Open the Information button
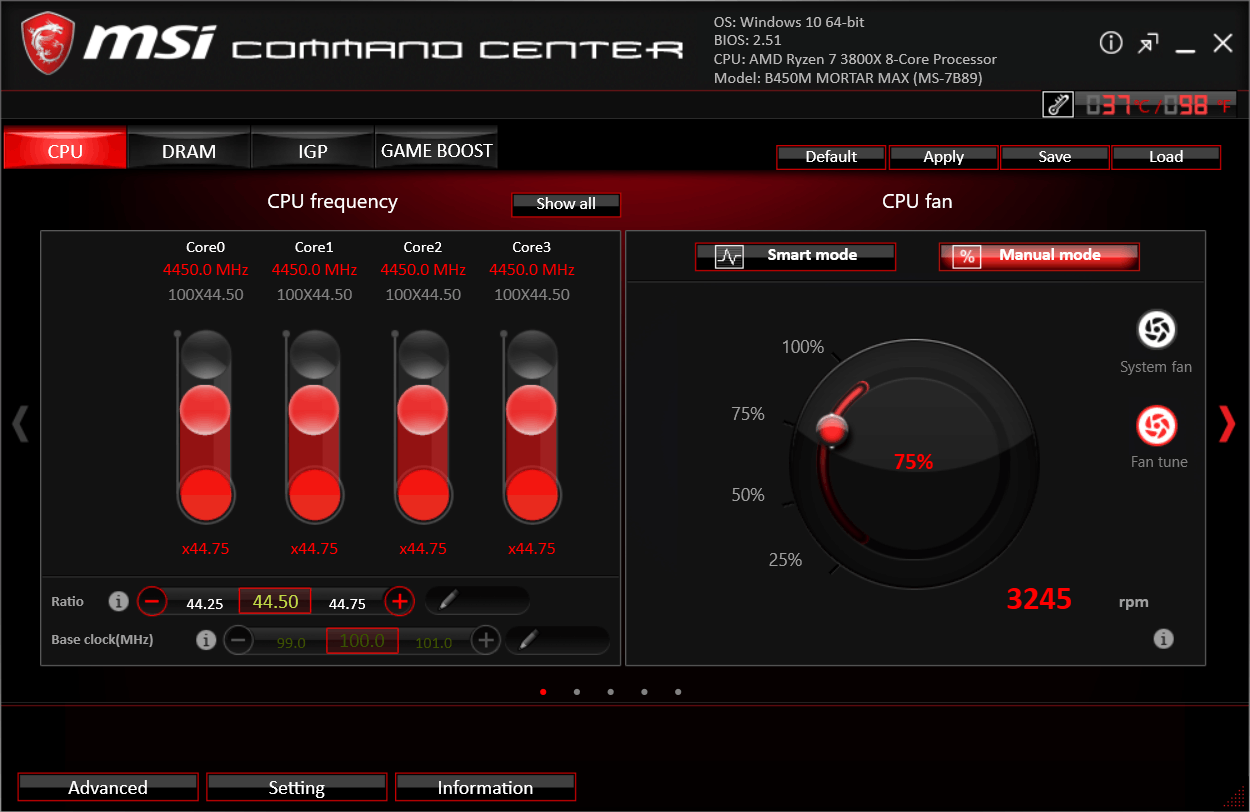 [x=485, y=787]
